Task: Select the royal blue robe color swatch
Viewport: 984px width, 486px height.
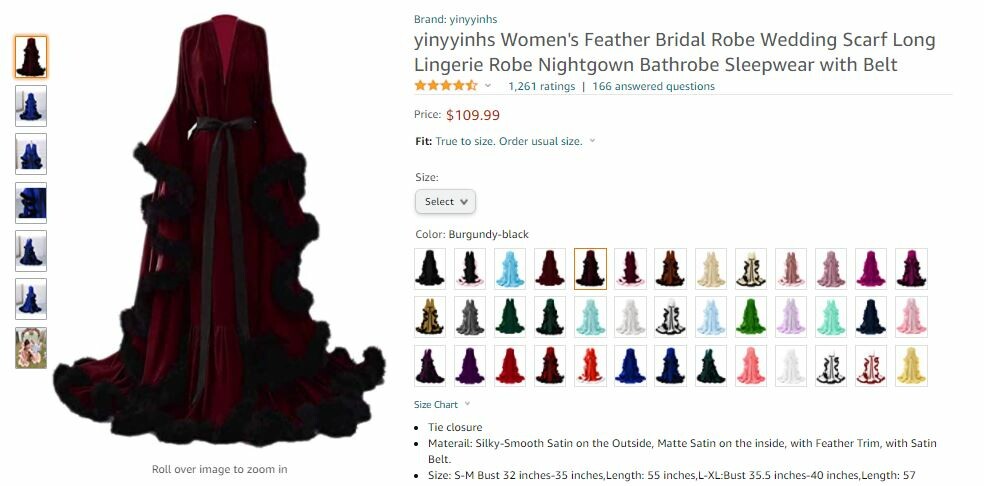Action: point(631,365)
